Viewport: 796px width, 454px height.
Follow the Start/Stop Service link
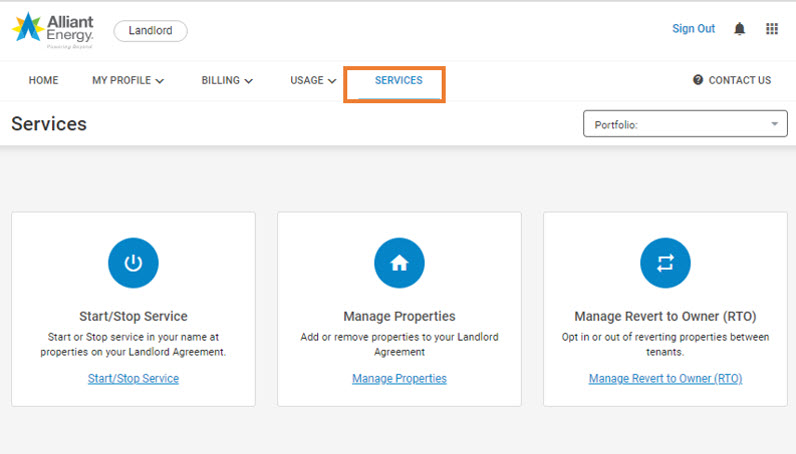[133, 378]
